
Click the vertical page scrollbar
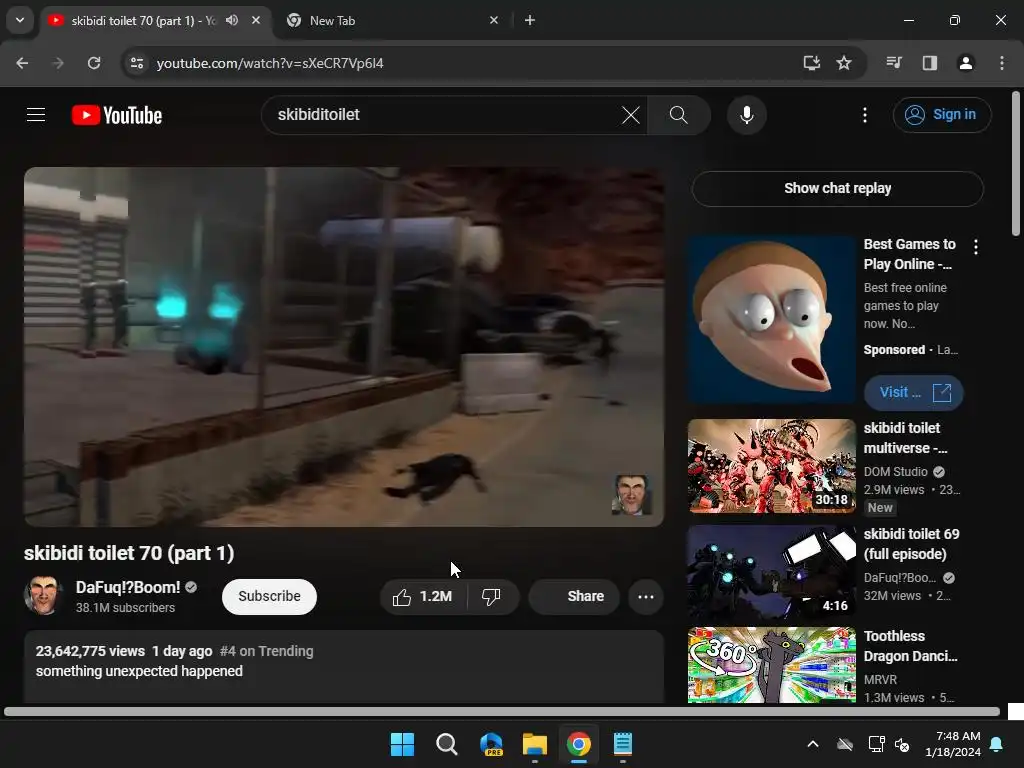(x=1016, y=163)
